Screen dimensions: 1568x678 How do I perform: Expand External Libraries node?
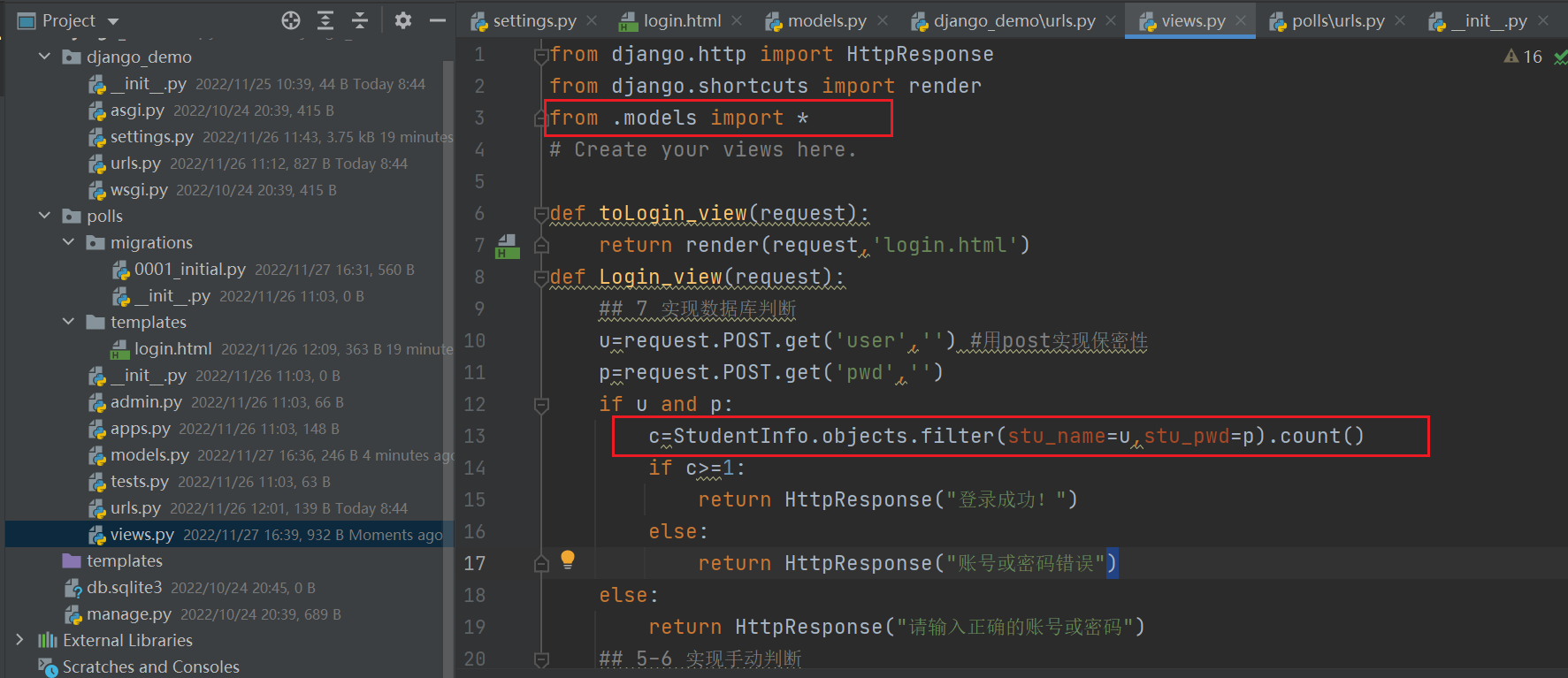click(x=20, y=640)
